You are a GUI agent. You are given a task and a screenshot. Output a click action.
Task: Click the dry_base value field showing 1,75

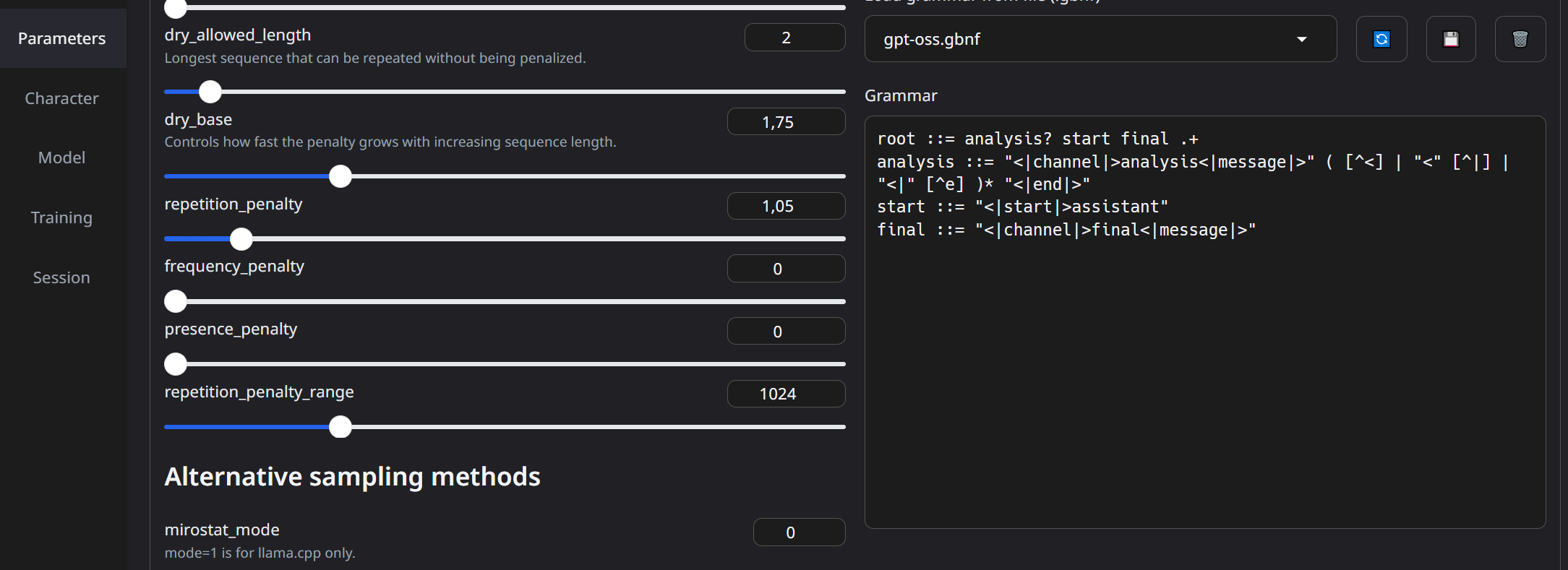pyautogui.click(x=786, y=122)
